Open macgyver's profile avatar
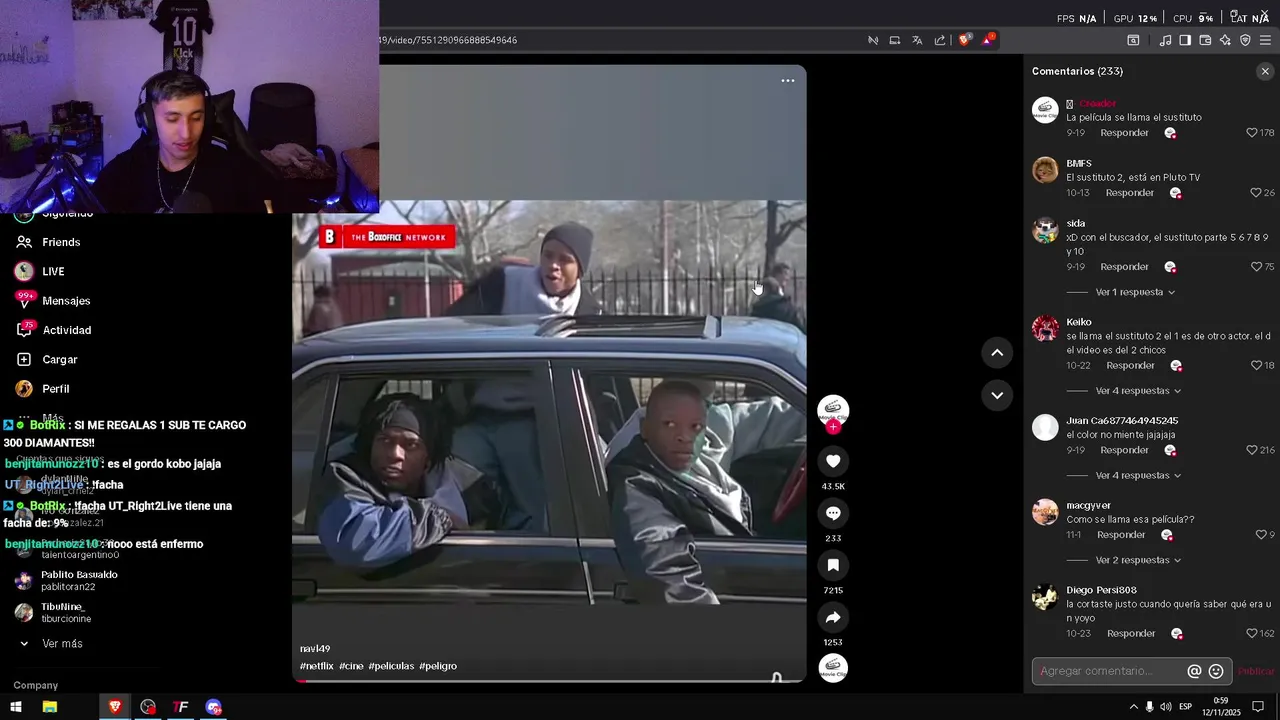The height and width of the screenshot is (720, 1280). point(1045,512)
